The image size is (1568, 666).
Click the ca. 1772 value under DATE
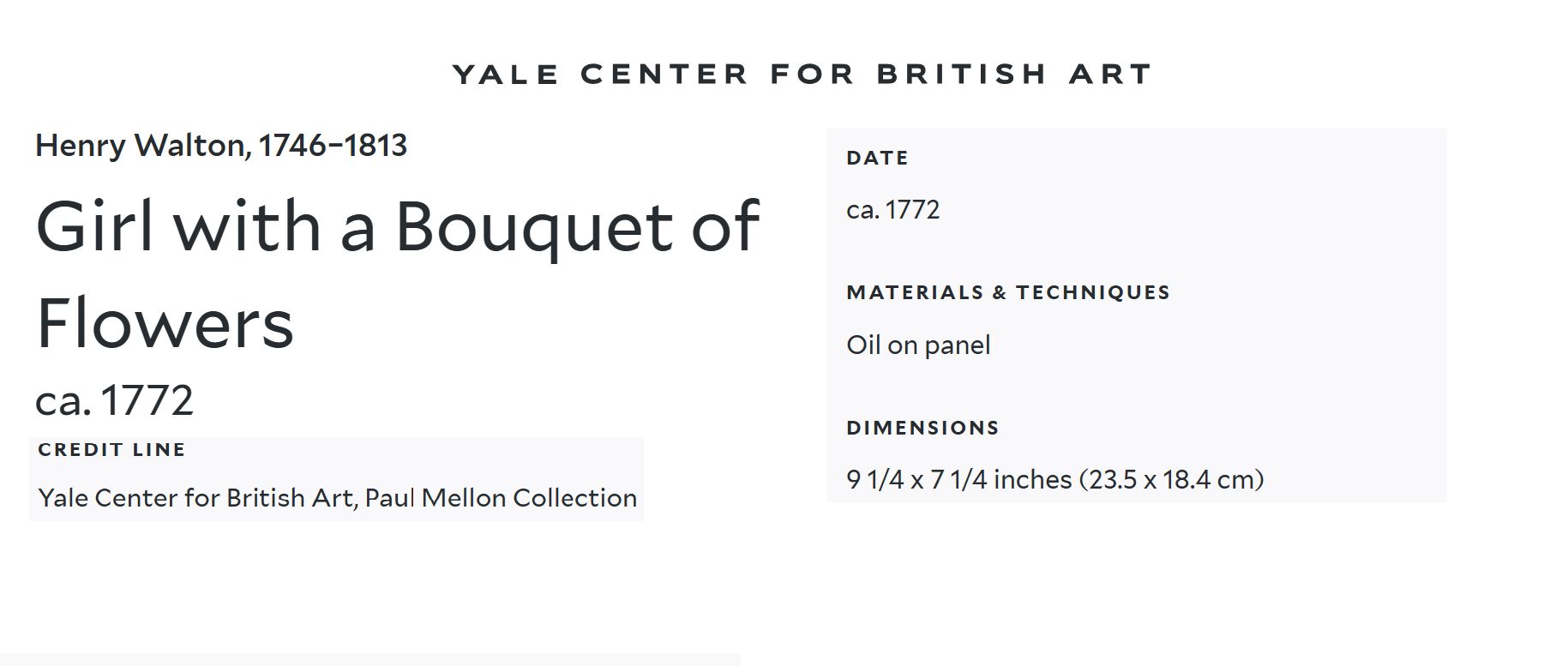[x=892, y=210]
